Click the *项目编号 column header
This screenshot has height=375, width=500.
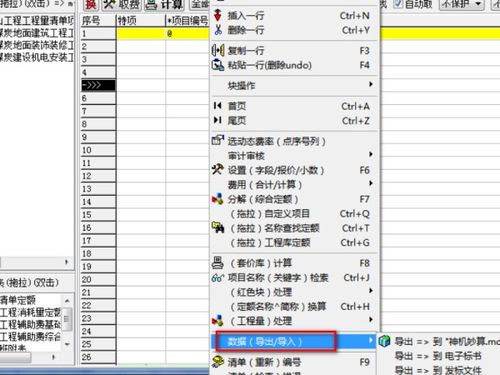coord(188,21)
